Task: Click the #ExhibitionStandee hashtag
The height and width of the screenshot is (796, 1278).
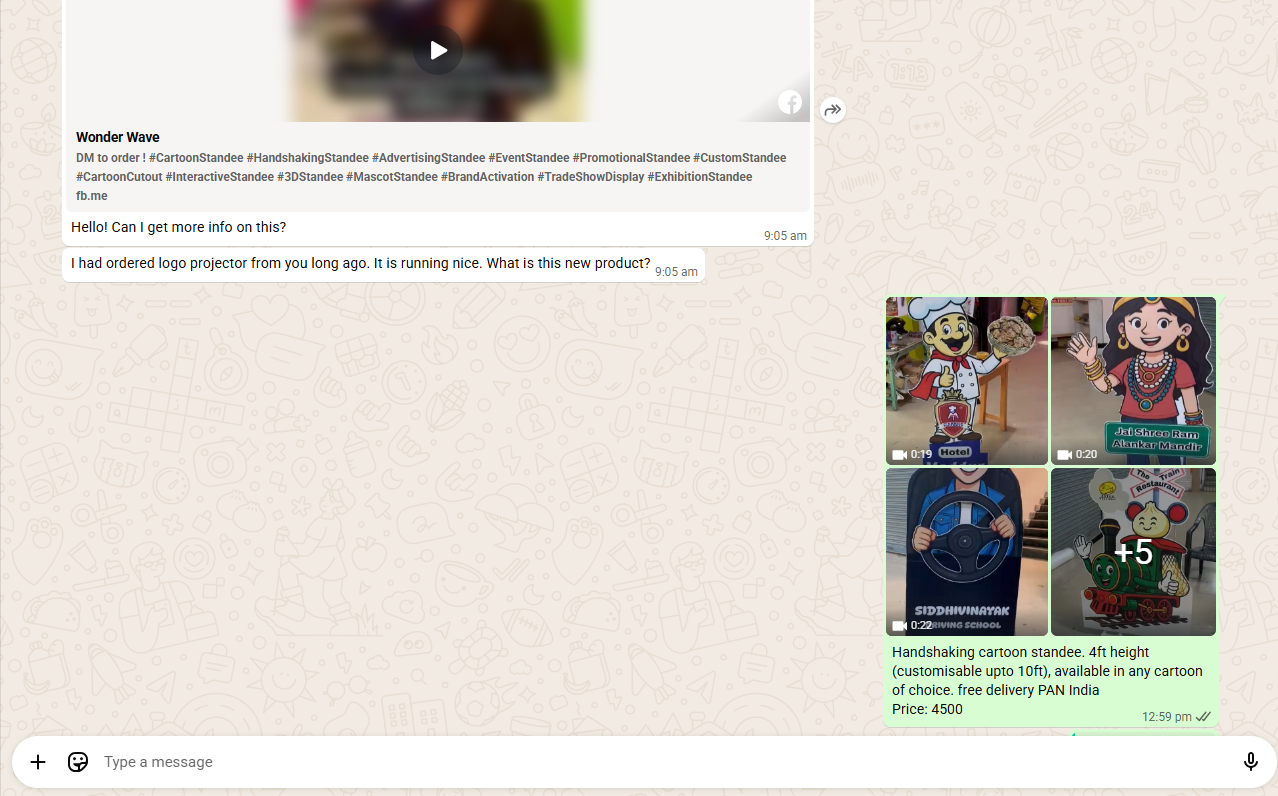Action: [x=699, y=177]
